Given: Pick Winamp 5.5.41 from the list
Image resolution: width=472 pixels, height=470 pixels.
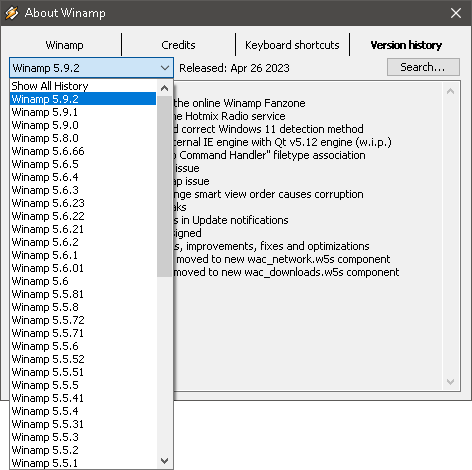Looking at the screenshot, I should coord(83,398).
